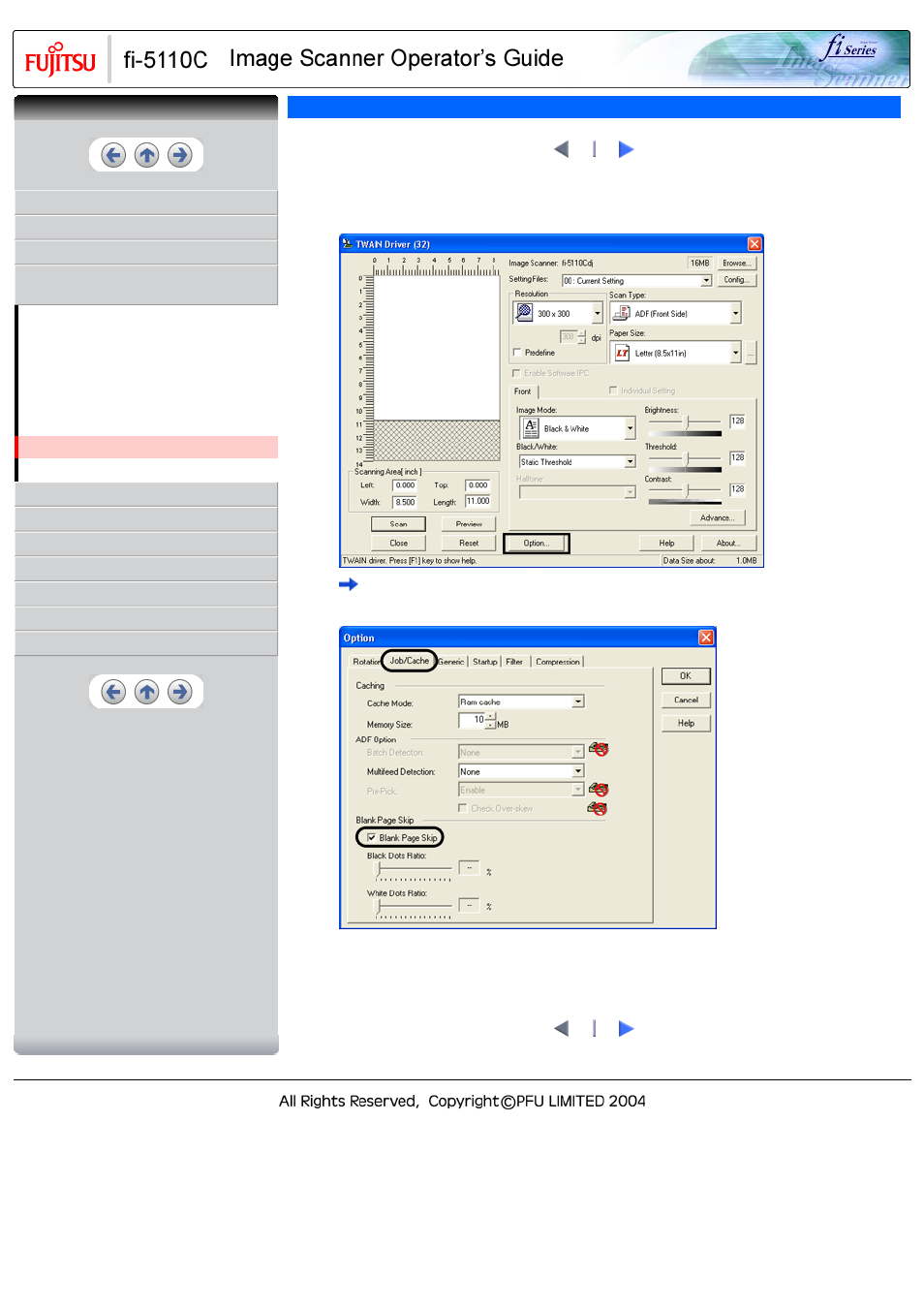
Task: Go to next page via triangle below Option dialog
Action: (627, 1029)
